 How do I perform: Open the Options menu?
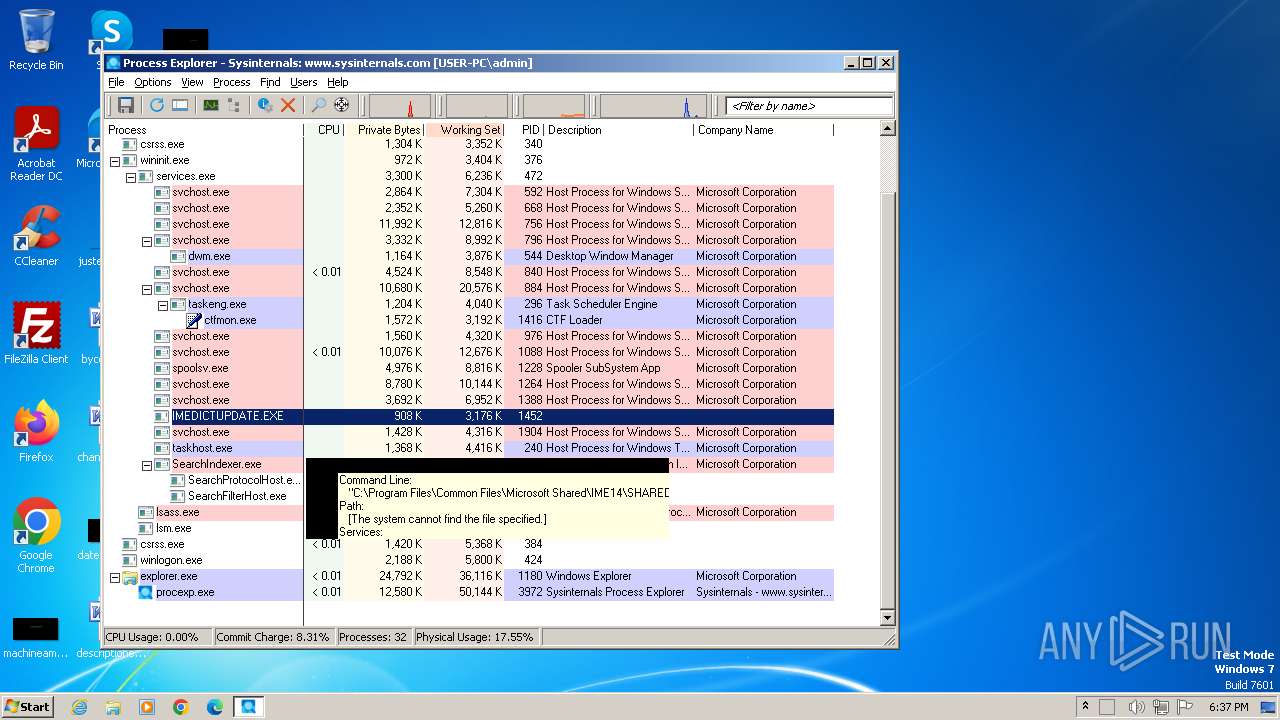[153, 82]
